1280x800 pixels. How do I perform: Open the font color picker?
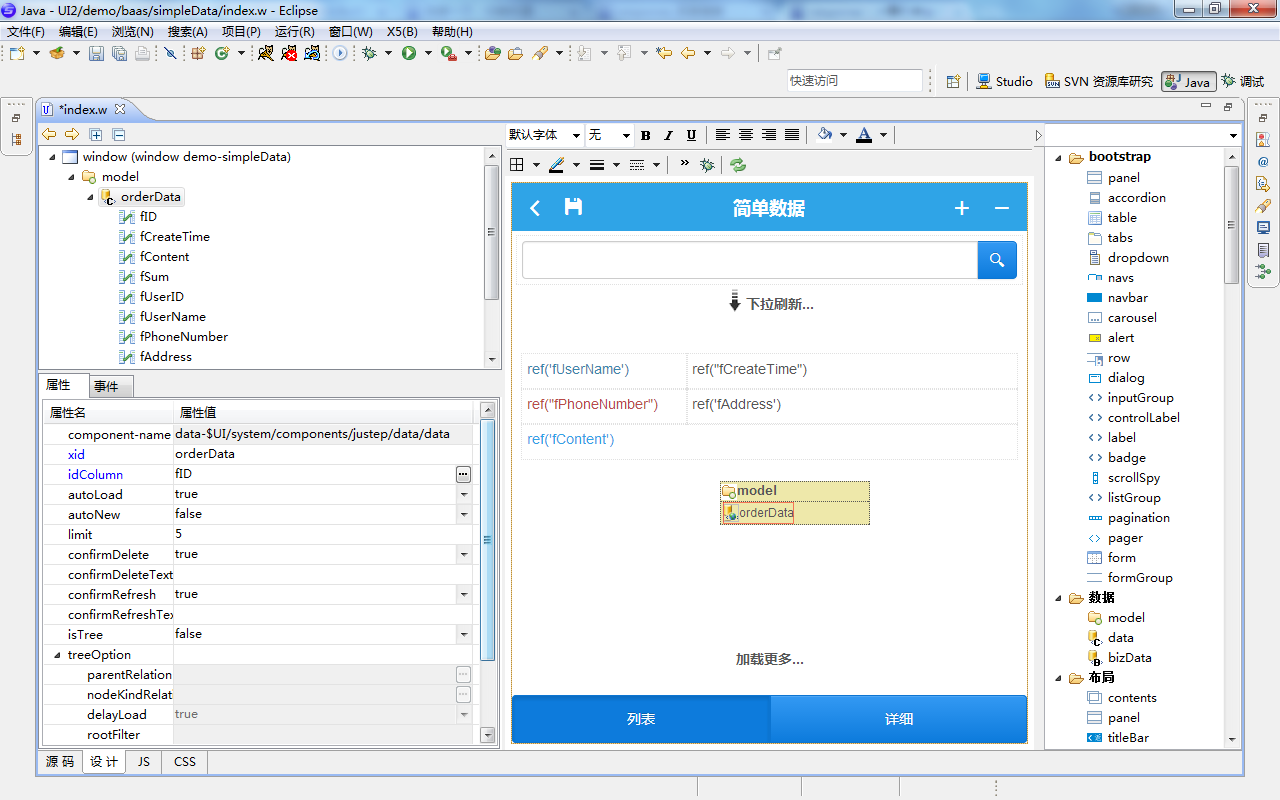[x=882, y=135]
